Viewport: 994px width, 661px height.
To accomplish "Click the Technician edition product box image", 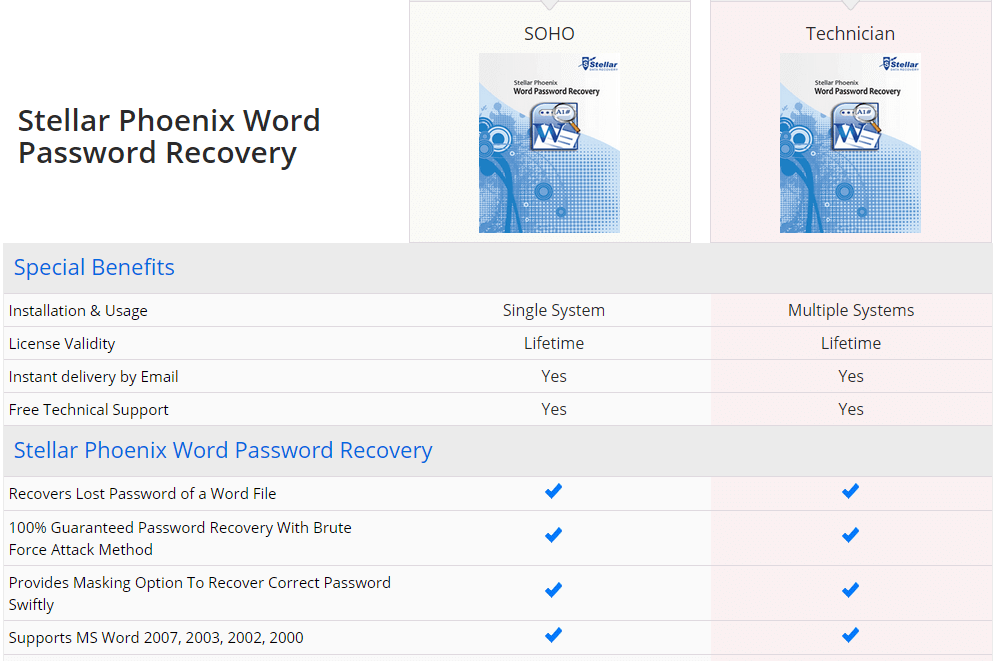I will click(850, 143).
